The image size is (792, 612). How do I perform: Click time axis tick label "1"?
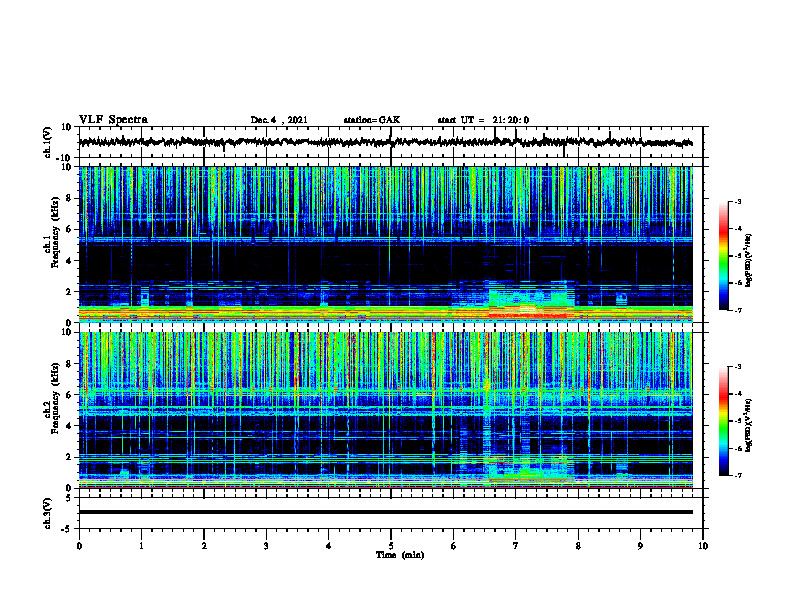[x=141, y=546]
